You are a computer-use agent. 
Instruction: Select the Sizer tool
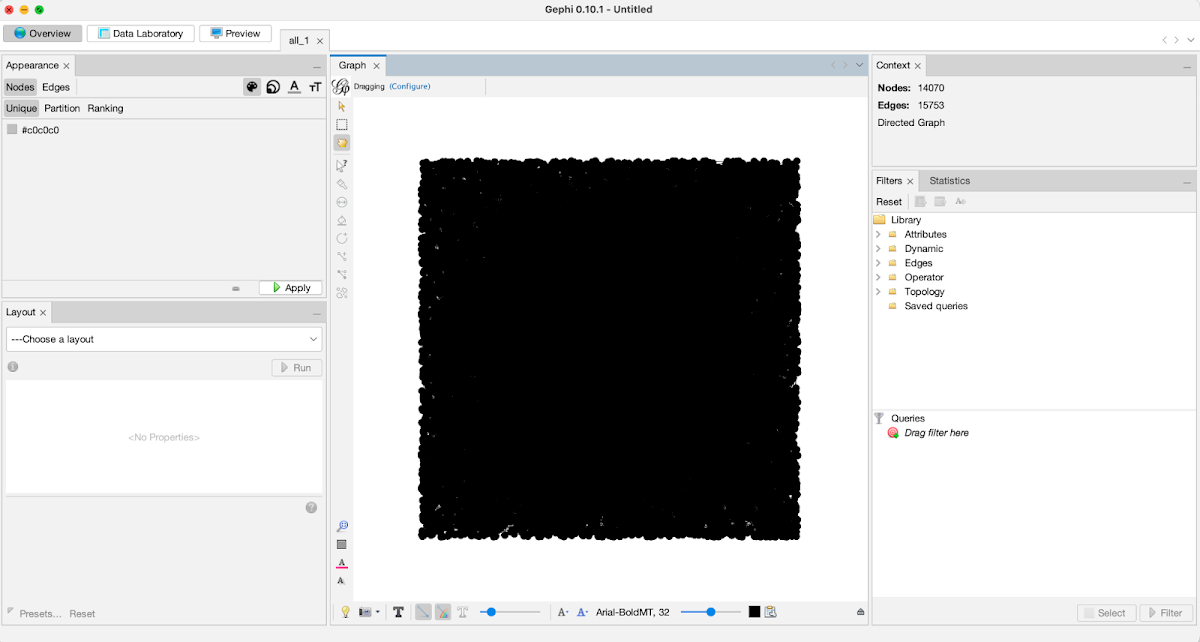pos(342,202)
